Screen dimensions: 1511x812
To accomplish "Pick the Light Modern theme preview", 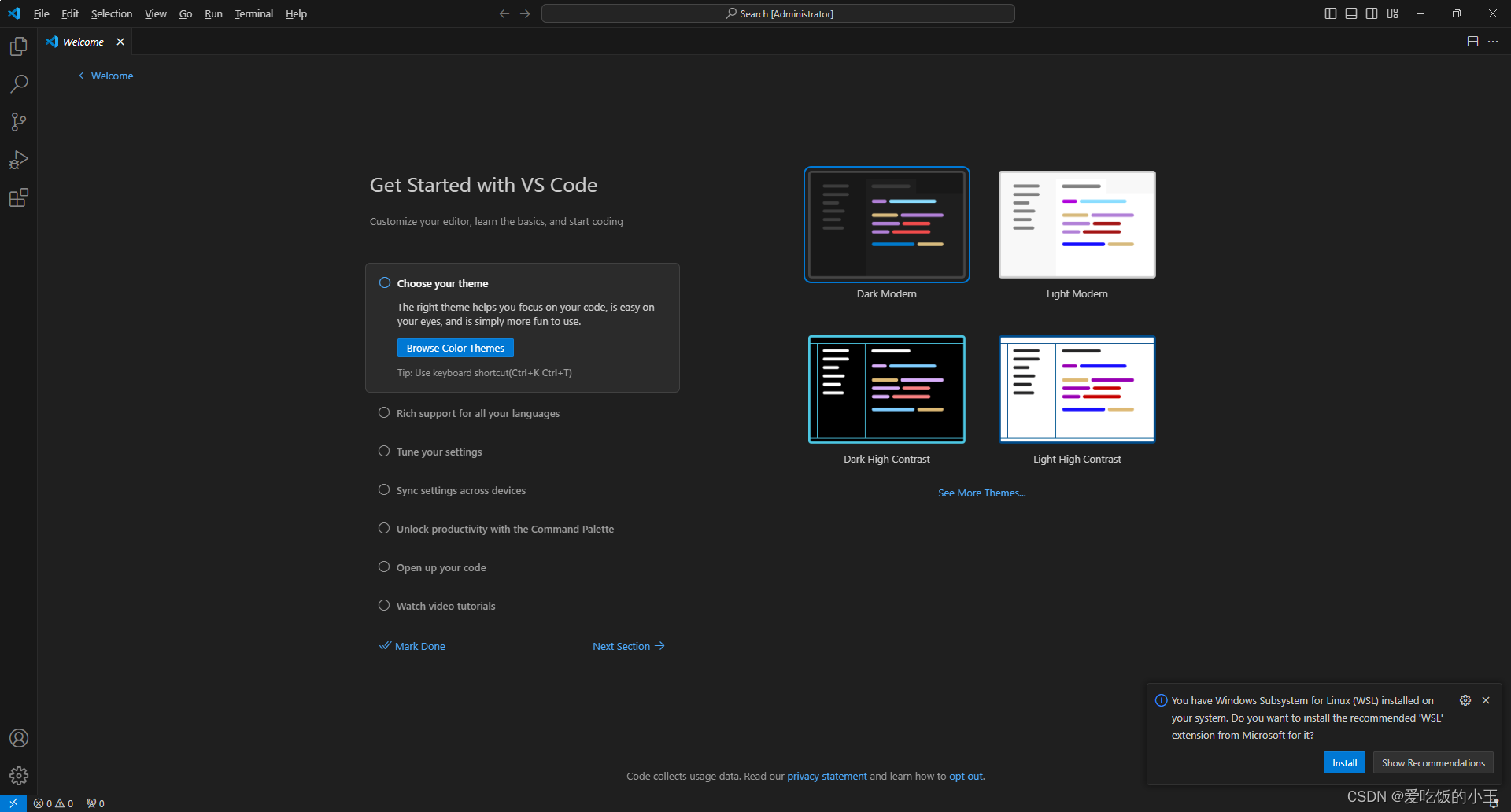I will [x=1077, y=224].
